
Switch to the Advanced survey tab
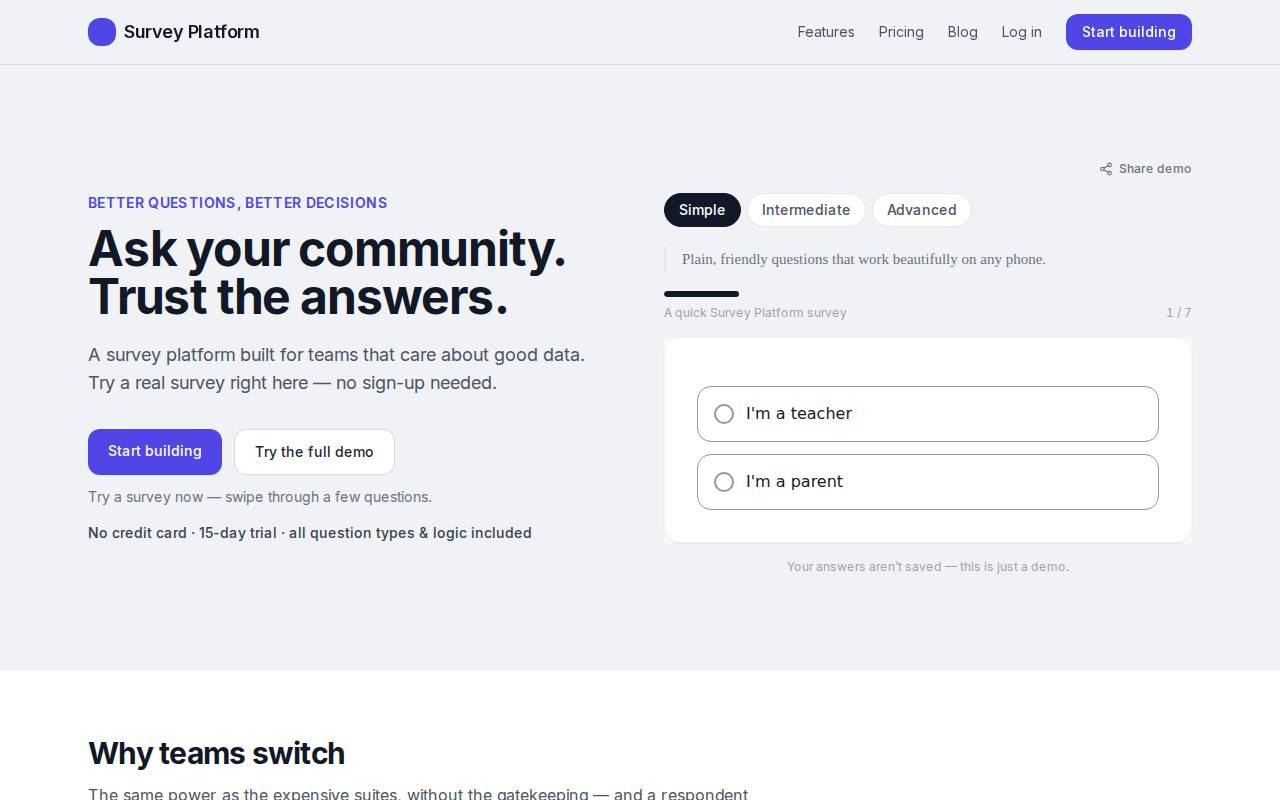(x=922, y=210)
